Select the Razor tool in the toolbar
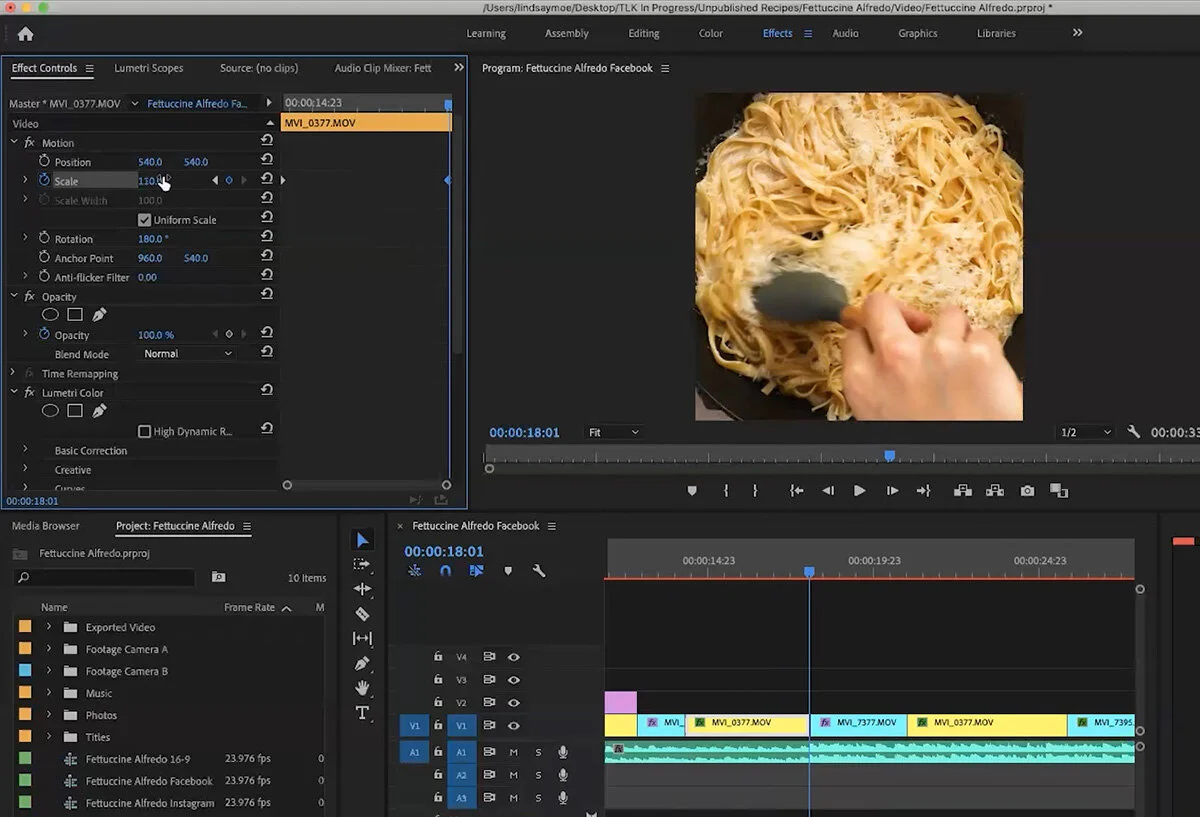The image size is (1200, 817). (x=362, y=614)
